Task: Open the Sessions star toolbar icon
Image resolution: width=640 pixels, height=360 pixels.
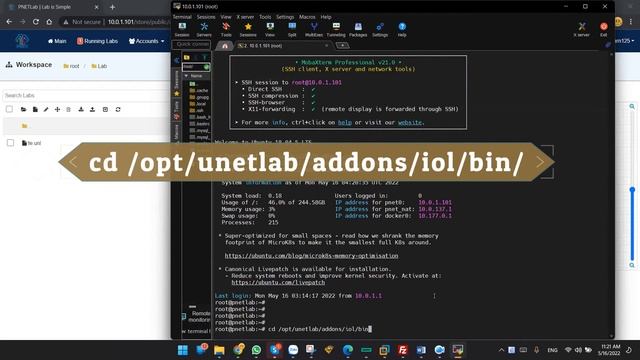Action: pos(248,29)
